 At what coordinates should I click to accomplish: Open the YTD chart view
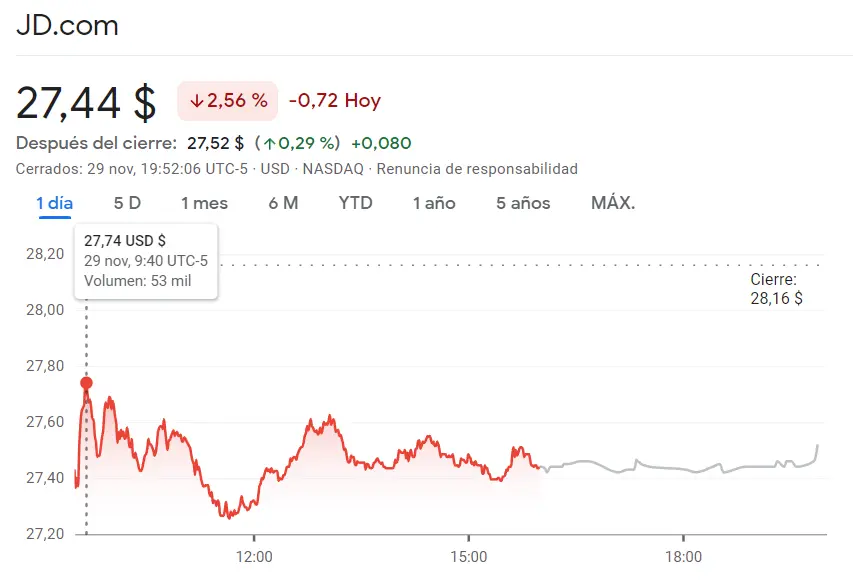[x=355, y=203]
